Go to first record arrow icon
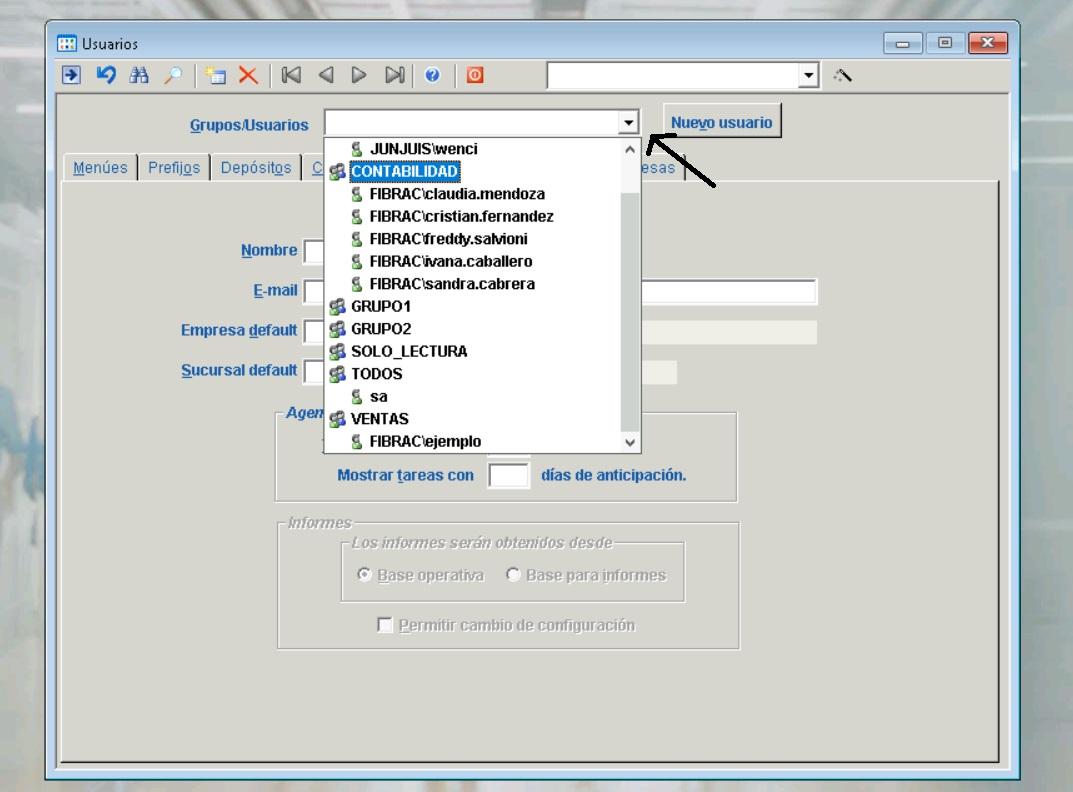Screen dimensions: 1073x792 (x=291, y=76)
